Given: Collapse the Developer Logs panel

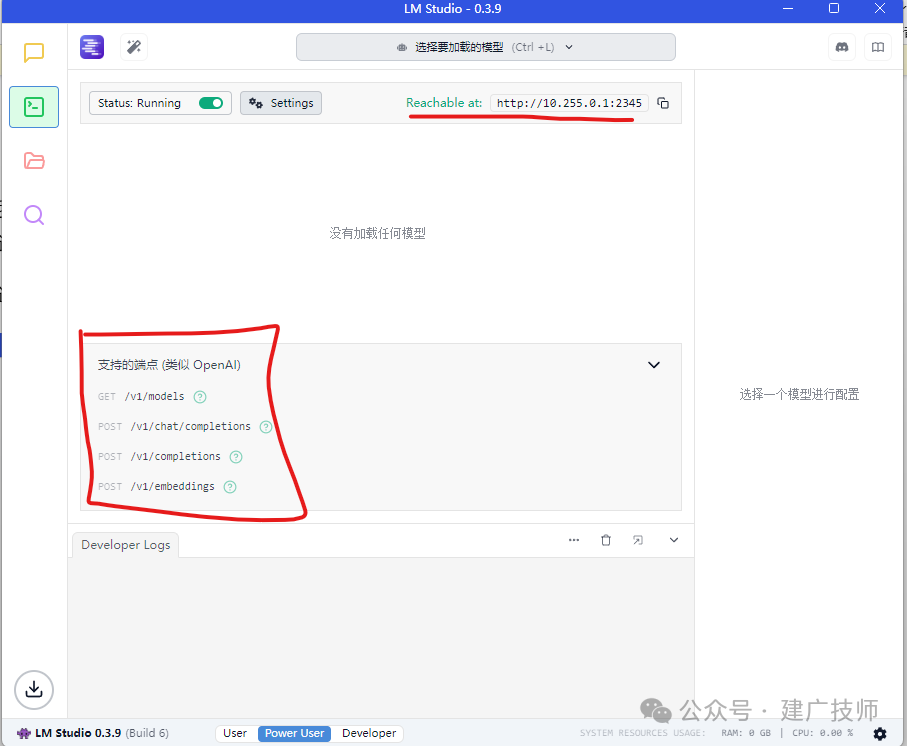Looking at the screenshot, I should pos(674,540).
